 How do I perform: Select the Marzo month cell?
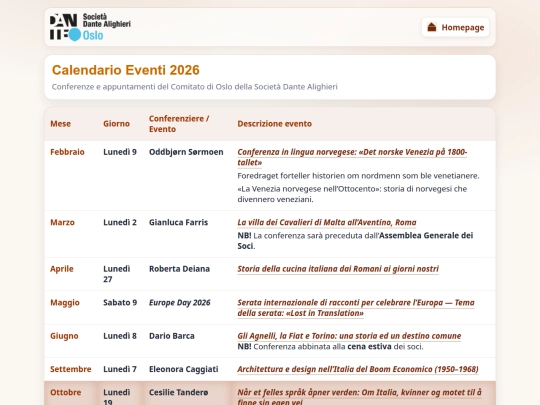[x=62, y=222]
